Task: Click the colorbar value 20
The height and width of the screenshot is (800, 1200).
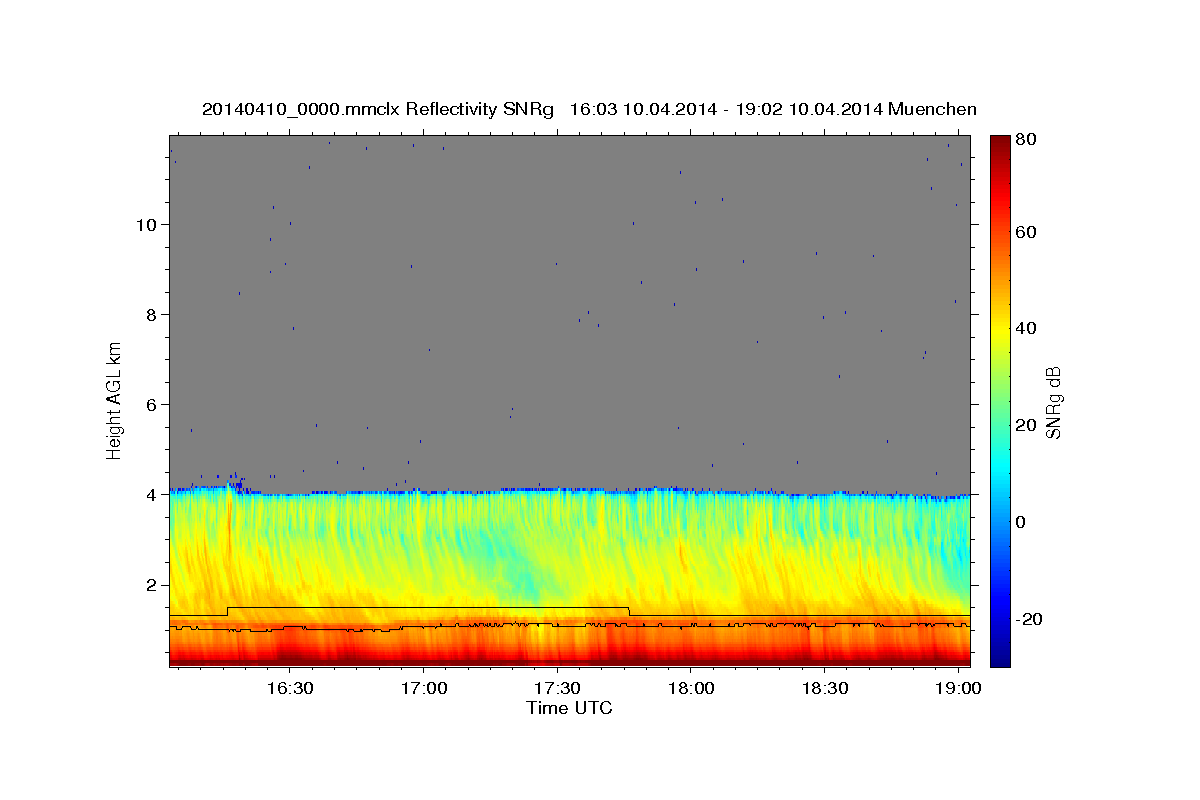Action: (1027, 425)
